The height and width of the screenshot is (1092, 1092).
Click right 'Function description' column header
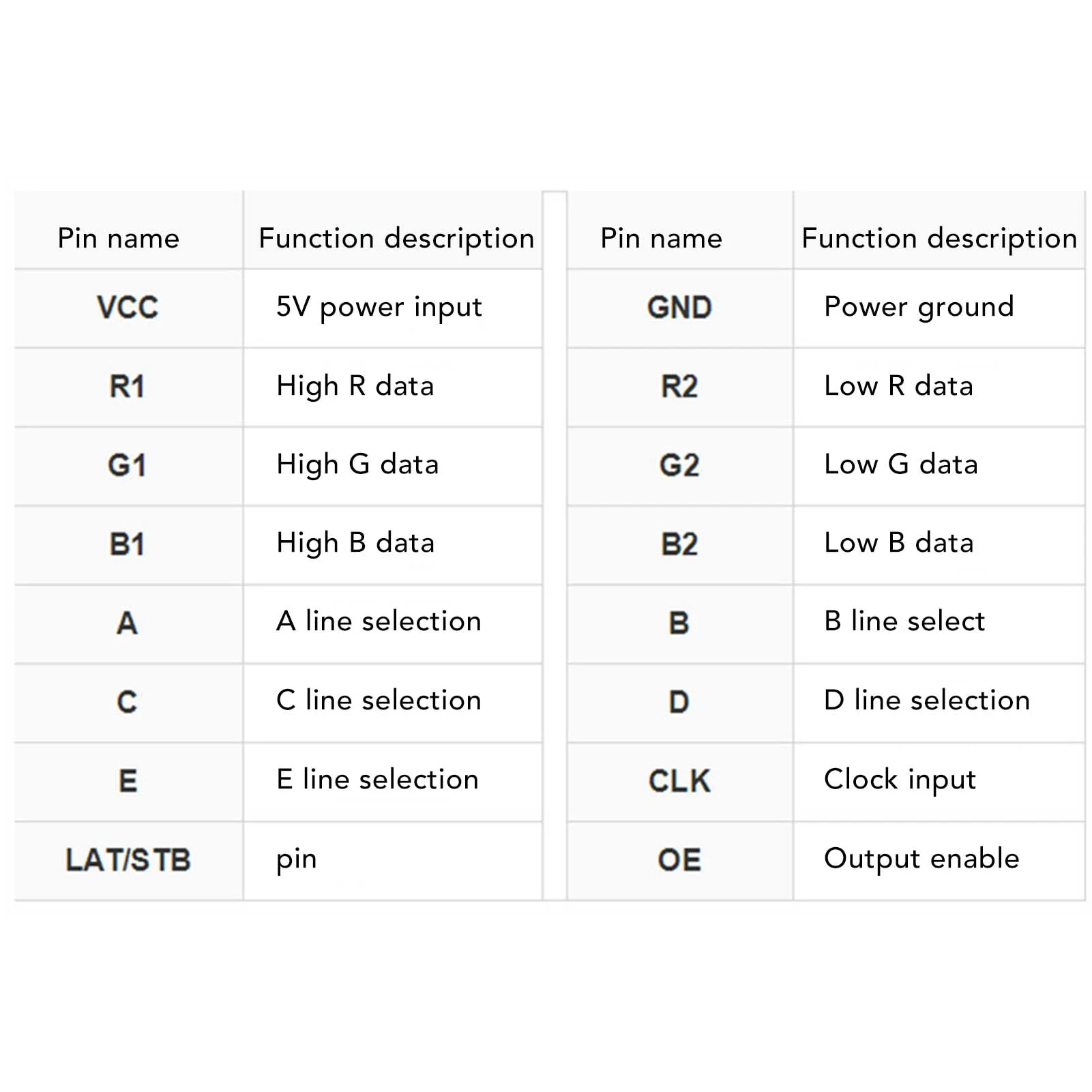coord(939,239)
